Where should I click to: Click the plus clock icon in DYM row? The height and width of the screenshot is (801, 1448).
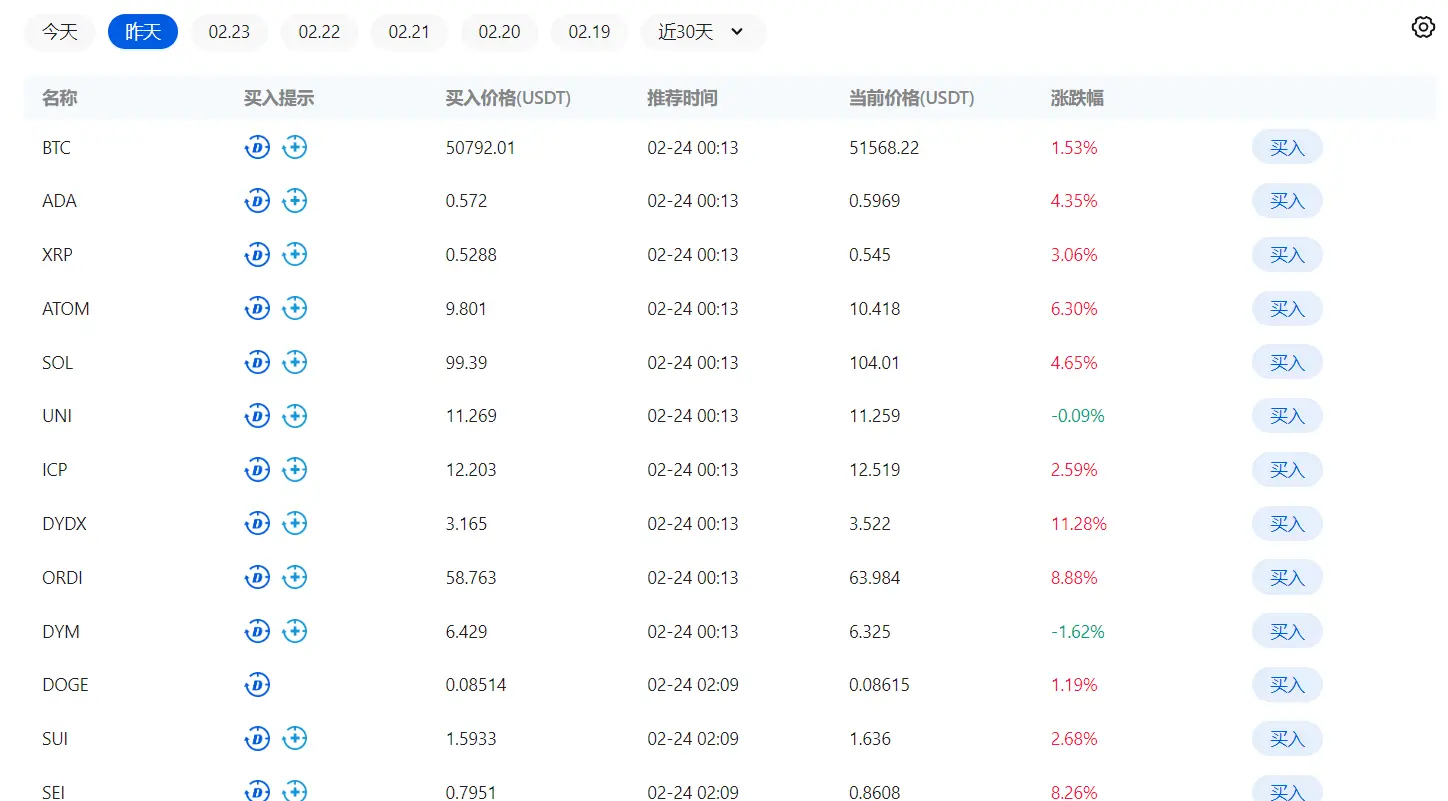point(294,631)
